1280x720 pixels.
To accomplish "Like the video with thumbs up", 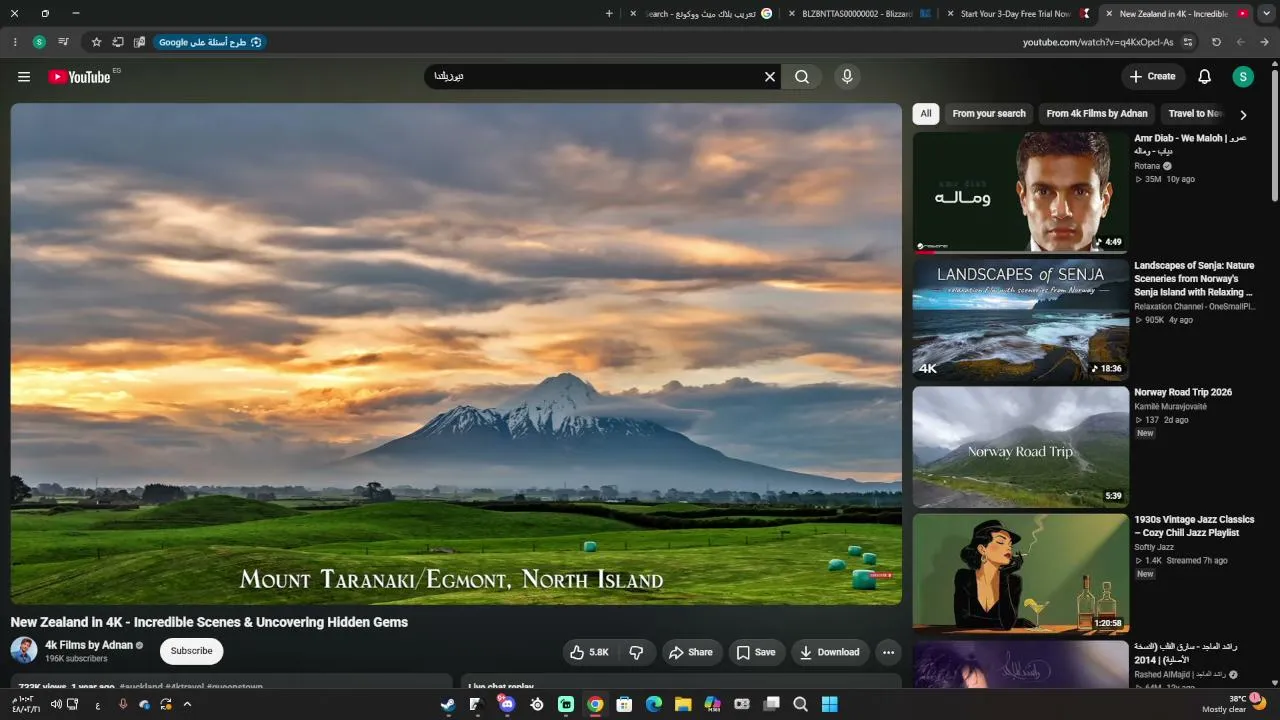I will 590,652.
